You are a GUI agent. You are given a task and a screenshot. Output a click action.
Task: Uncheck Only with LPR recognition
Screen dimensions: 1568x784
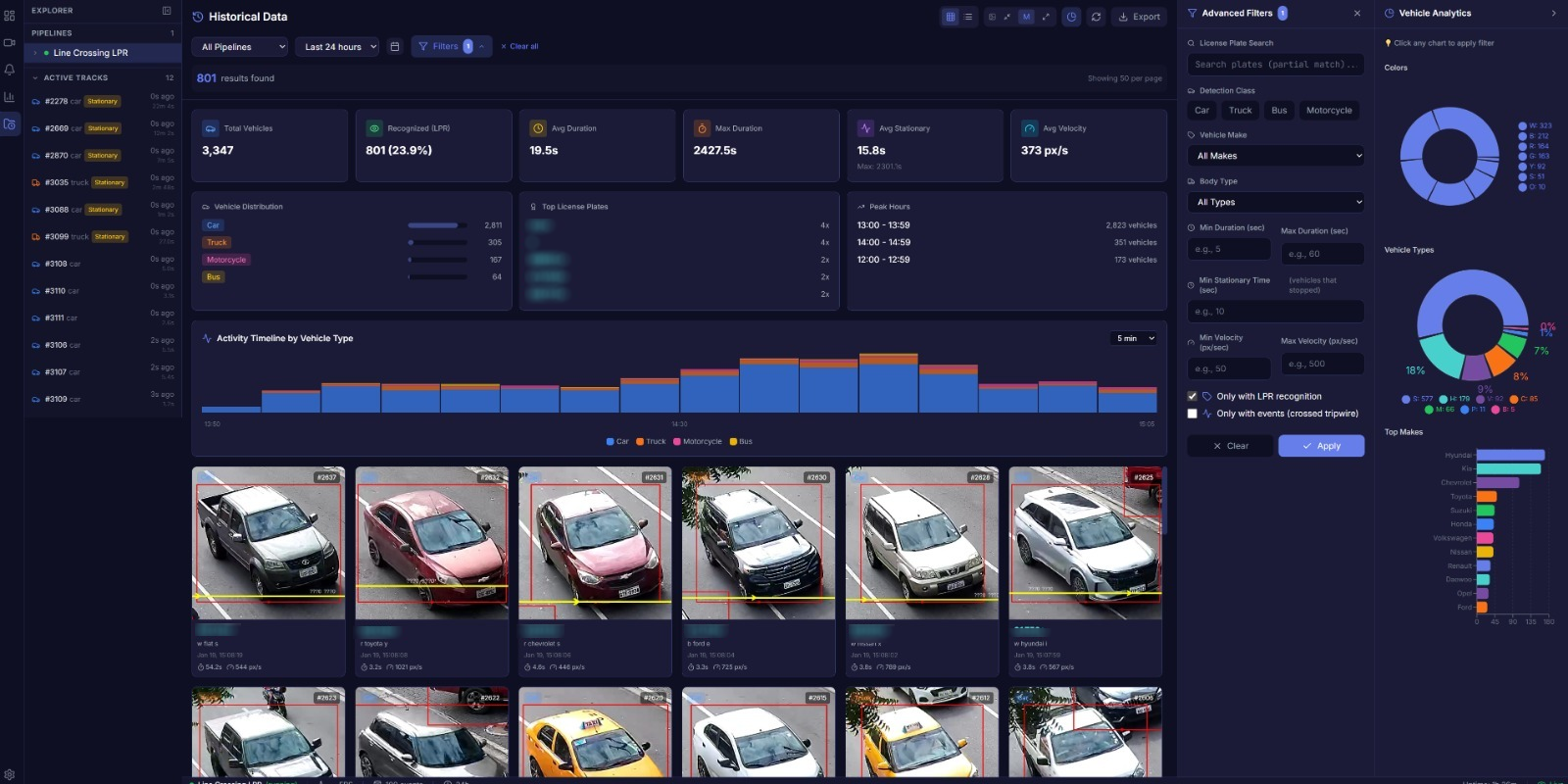1192,397
